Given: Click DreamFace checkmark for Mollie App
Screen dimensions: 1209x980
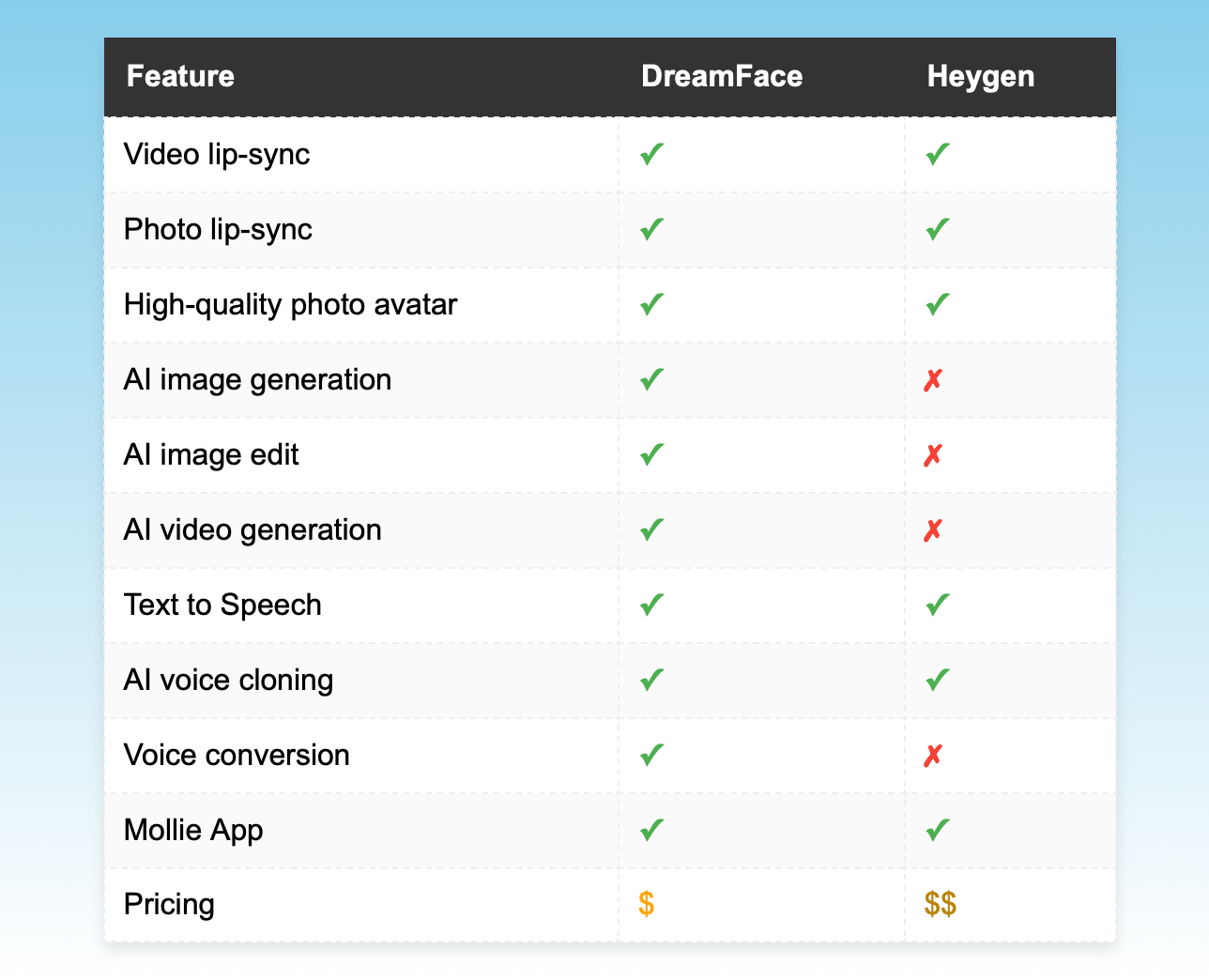Looking at the screenshot, I should 651,831.
